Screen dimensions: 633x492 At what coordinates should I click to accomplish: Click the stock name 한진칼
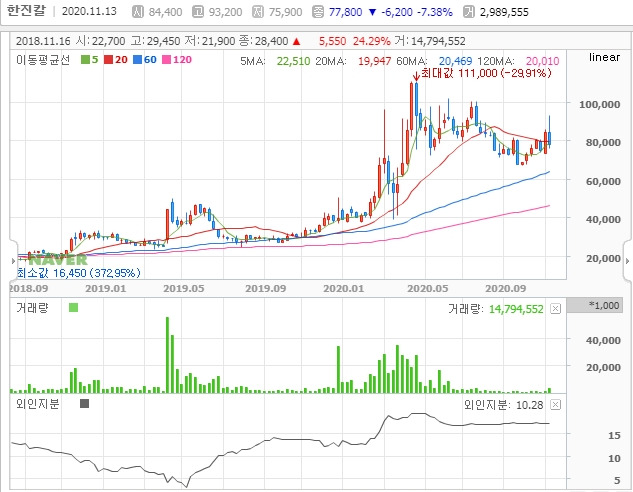(x=26, y=10)
